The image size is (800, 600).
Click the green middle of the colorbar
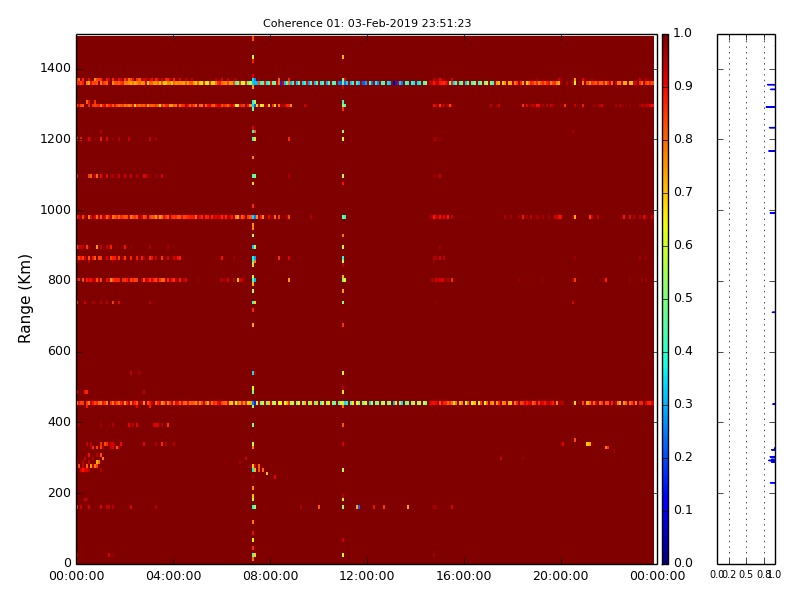tap(665, 299)
